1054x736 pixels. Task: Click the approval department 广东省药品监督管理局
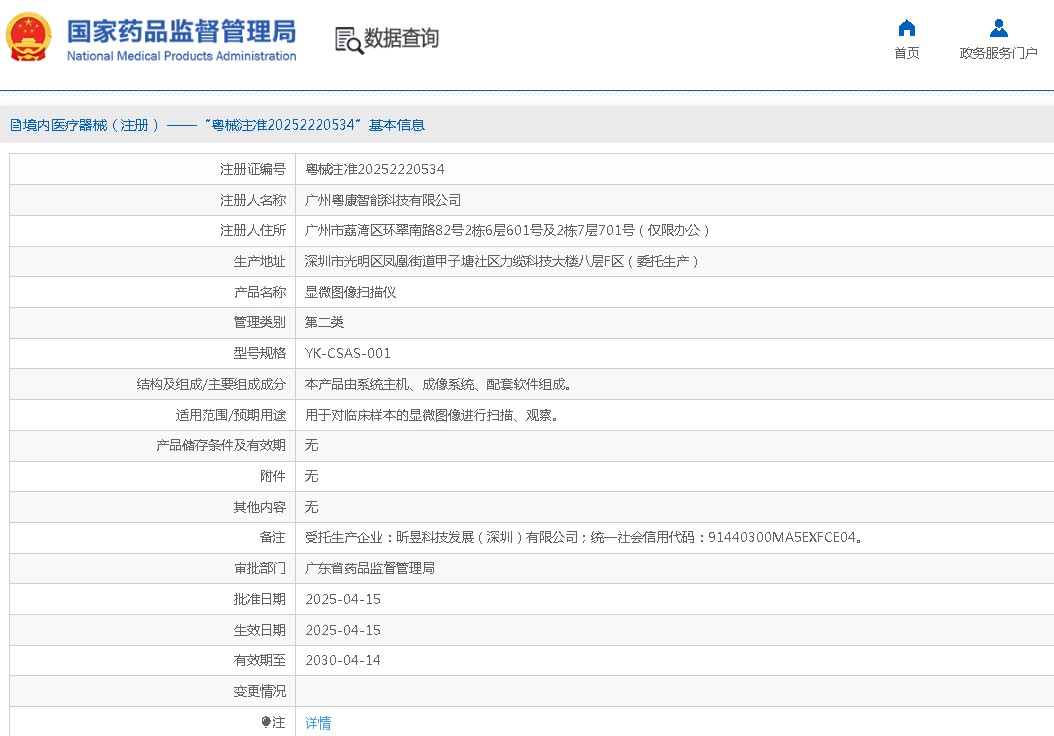pyautogui.click(x=370, y=568)
